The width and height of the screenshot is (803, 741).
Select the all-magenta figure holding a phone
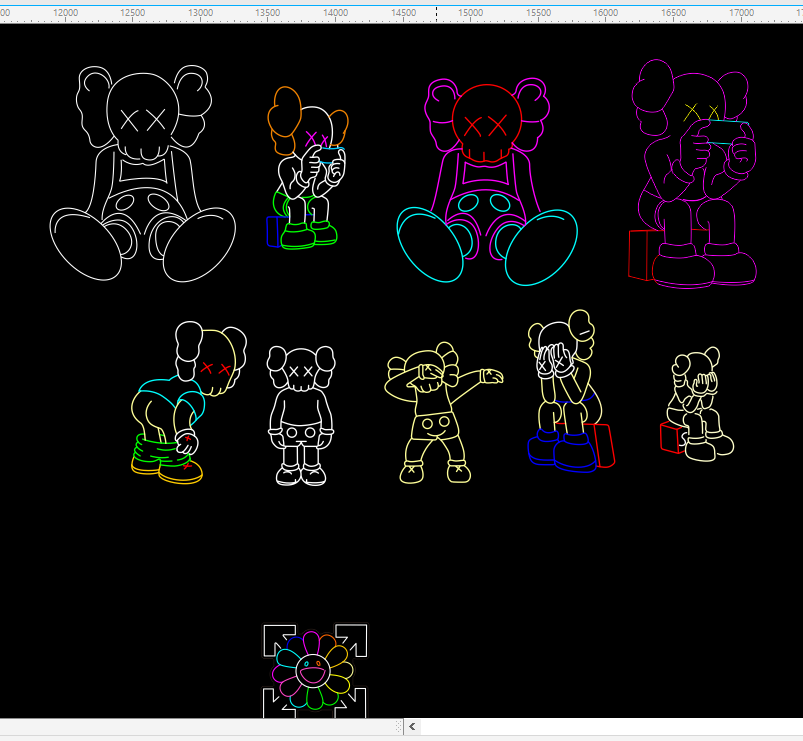693,174
